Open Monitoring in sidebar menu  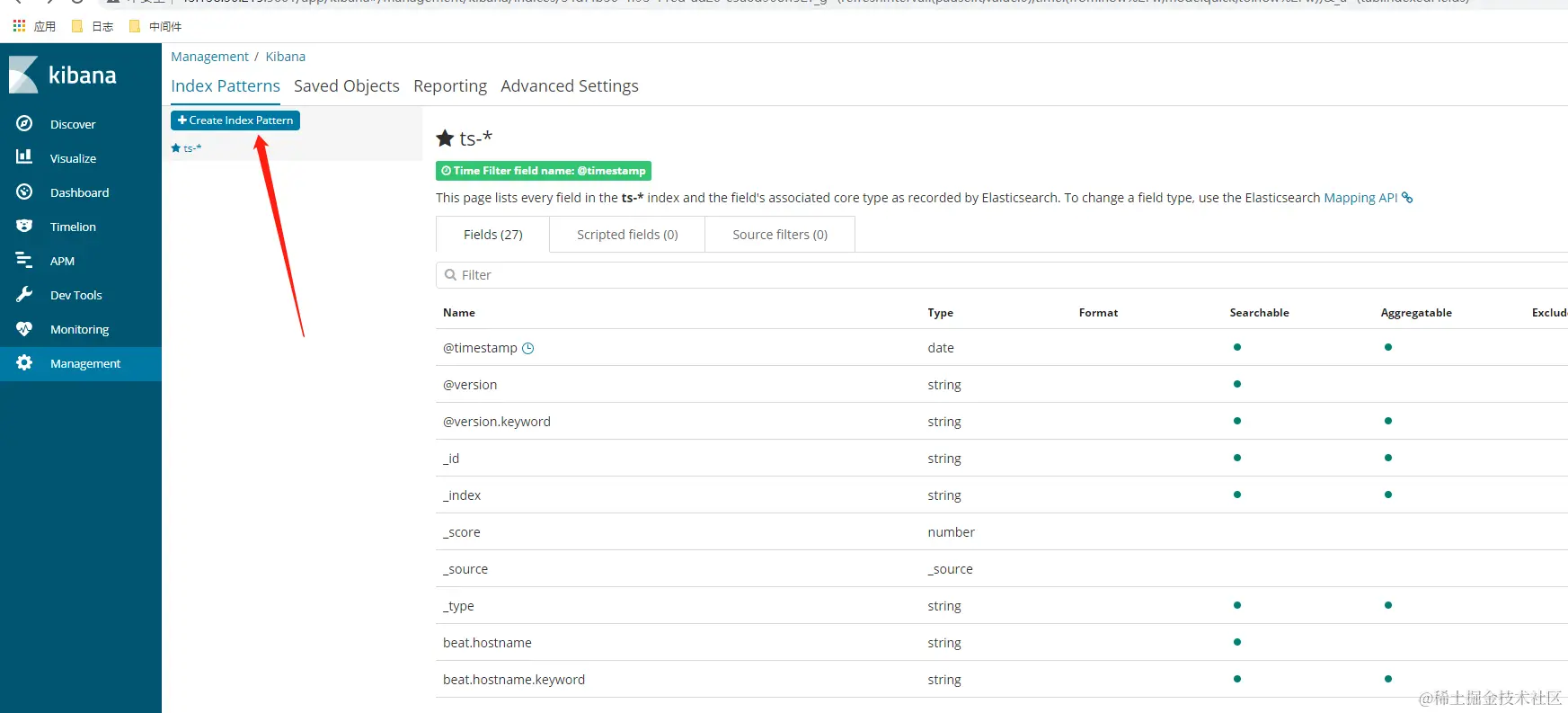[79, 329]
